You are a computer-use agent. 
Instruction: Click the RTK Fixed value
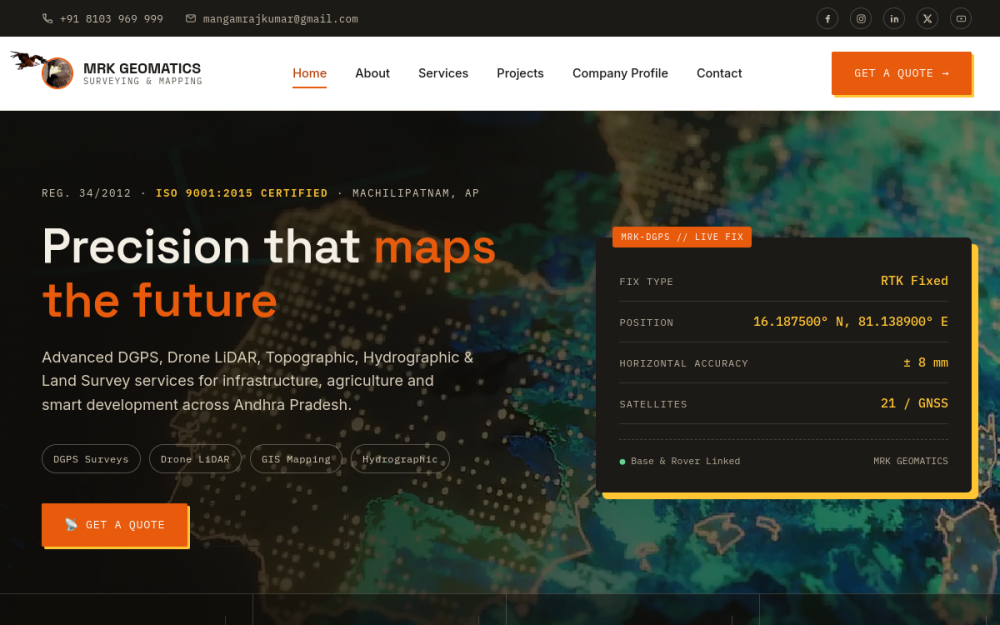(x=914, y=281)
